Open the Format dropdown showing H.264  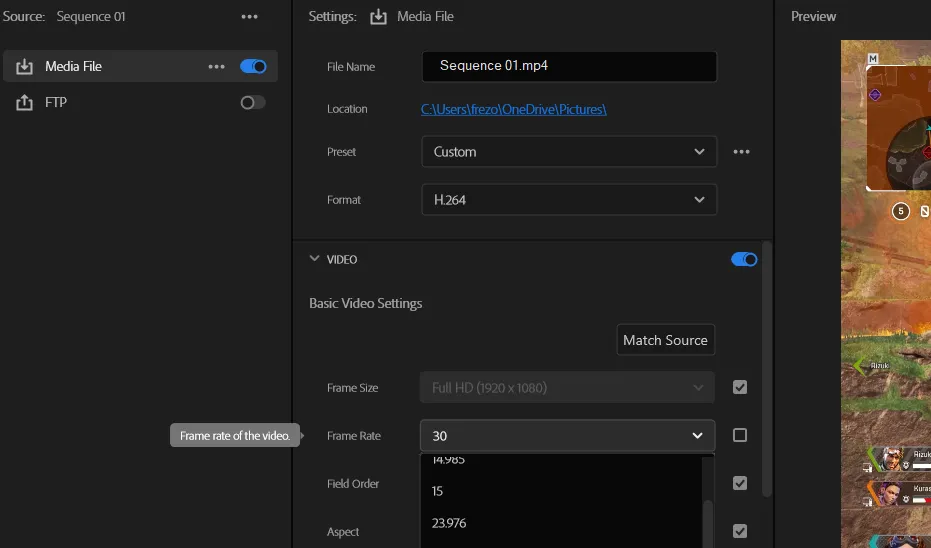coord(569,199)
